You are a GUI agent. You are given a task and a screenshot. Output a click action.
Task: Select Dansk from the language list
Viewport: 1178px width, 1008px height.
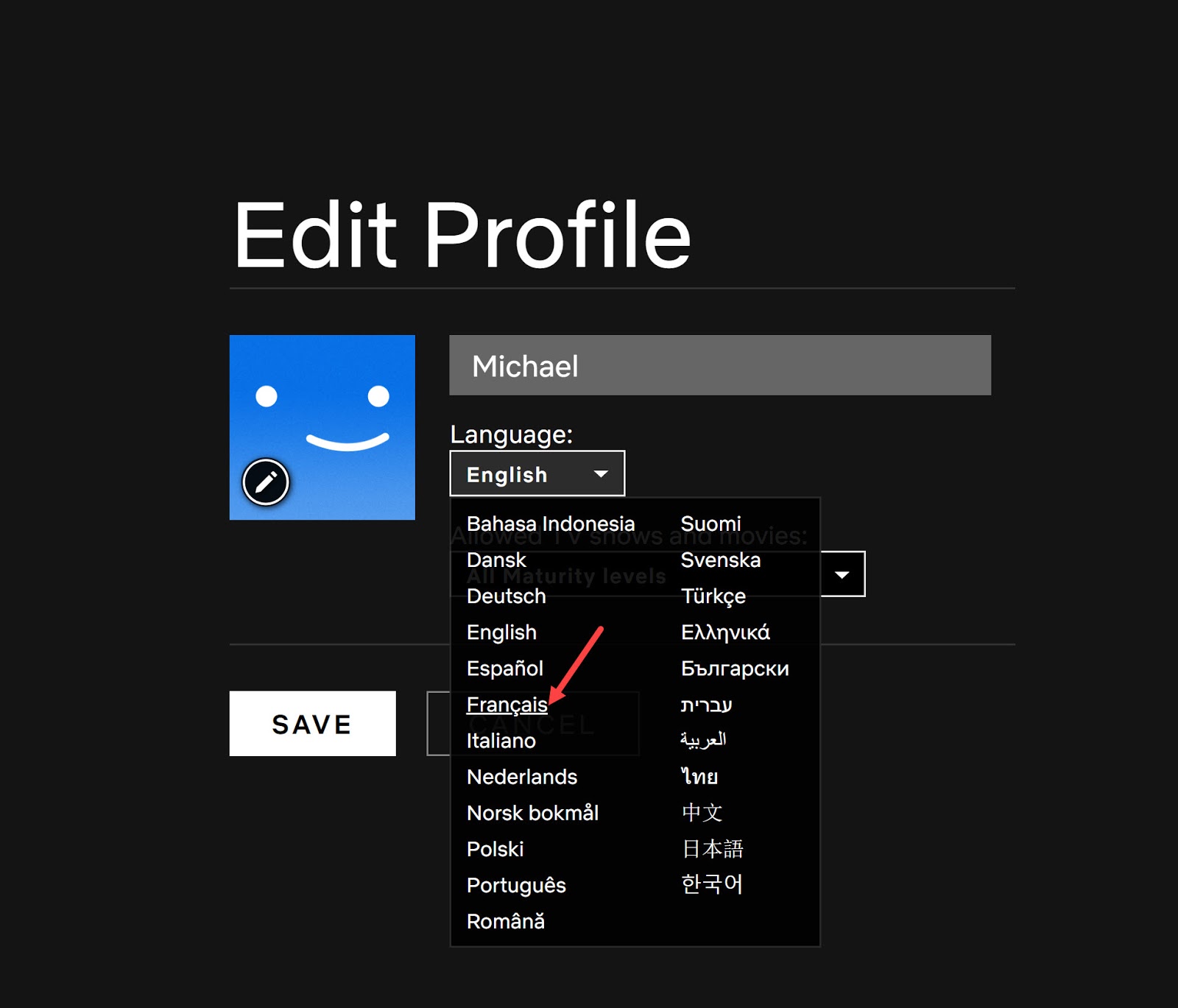point(496,560)
